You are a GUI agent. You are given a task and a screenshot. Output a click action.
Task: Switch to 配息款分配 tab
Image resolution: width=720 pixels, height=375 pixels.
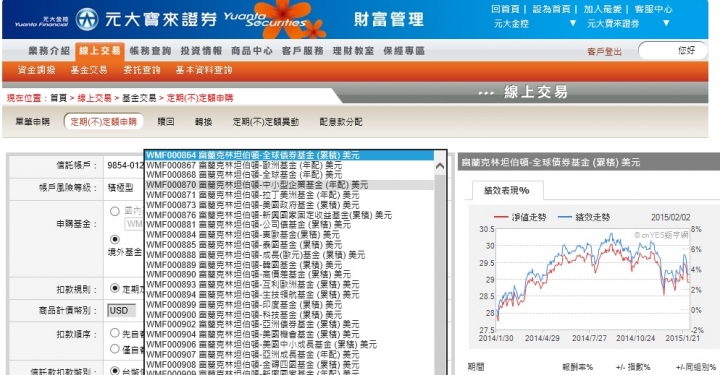[341, 122]
